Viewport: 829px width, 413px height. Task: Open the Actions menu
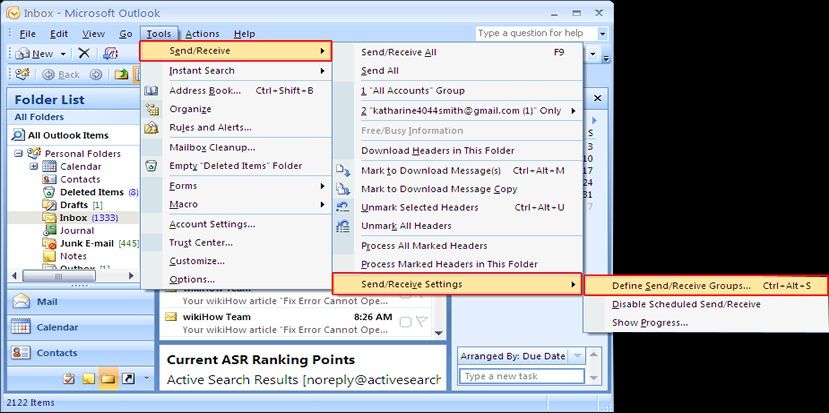pos(202,34)
